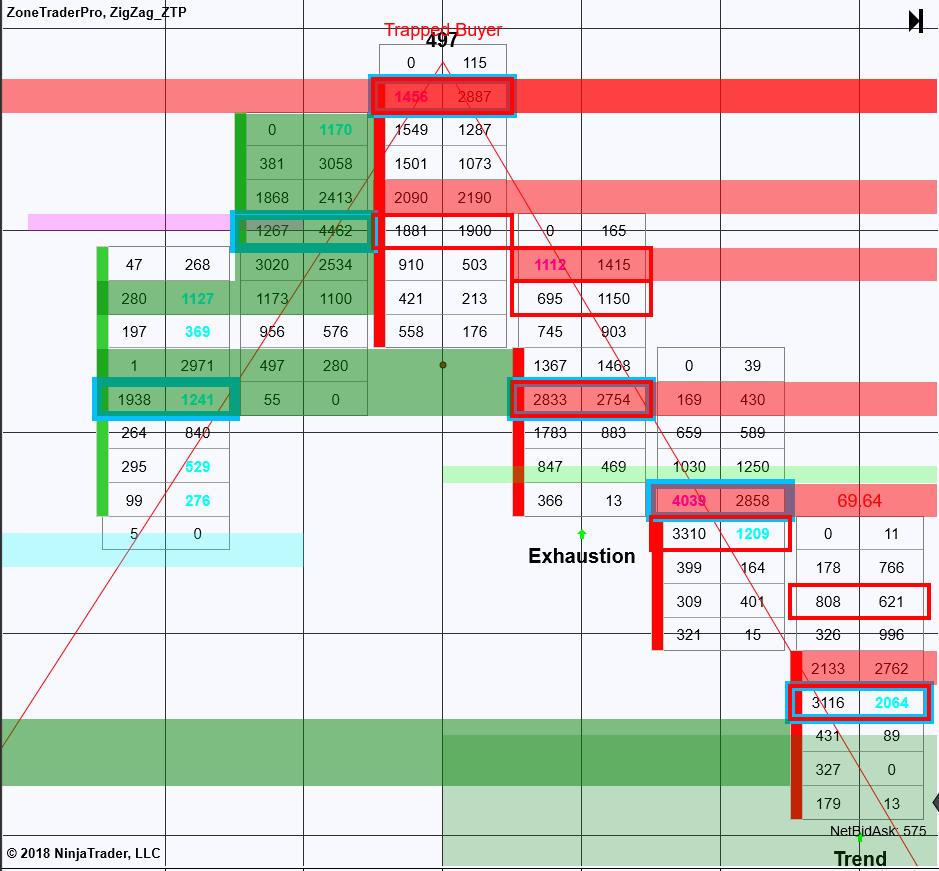Screen dimensions: 939x871
Task: Click the cell showing 1783
Action: (x=550, y=433)
